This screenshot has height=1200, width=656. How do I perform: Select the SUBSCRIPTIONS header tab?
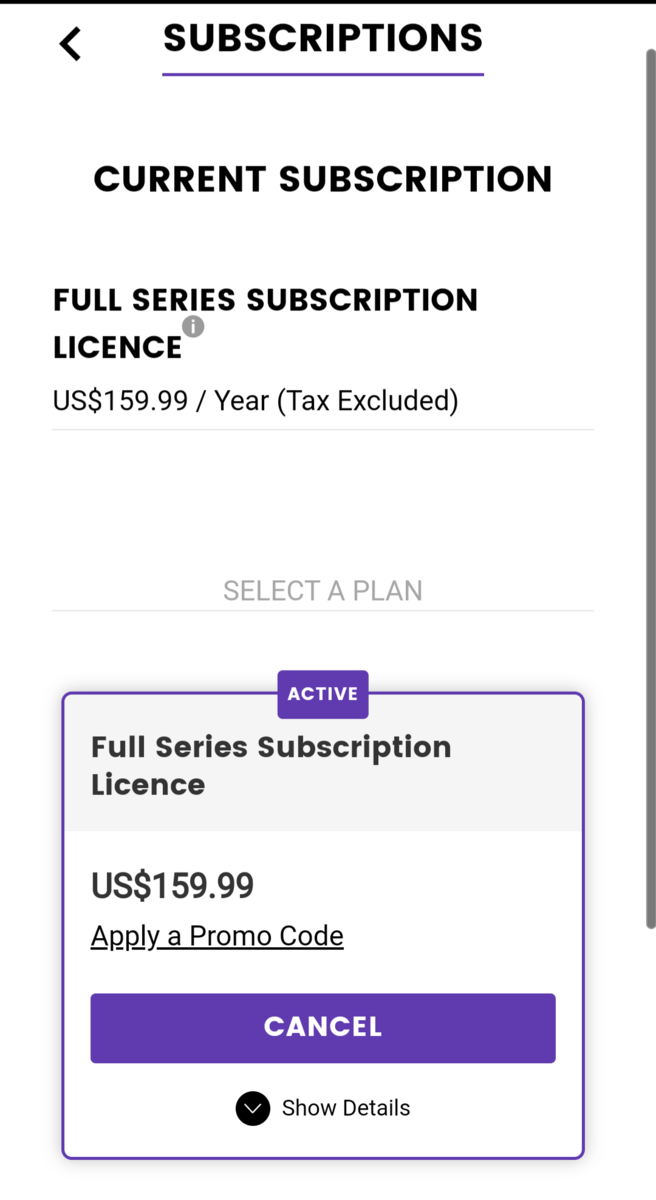323,39
